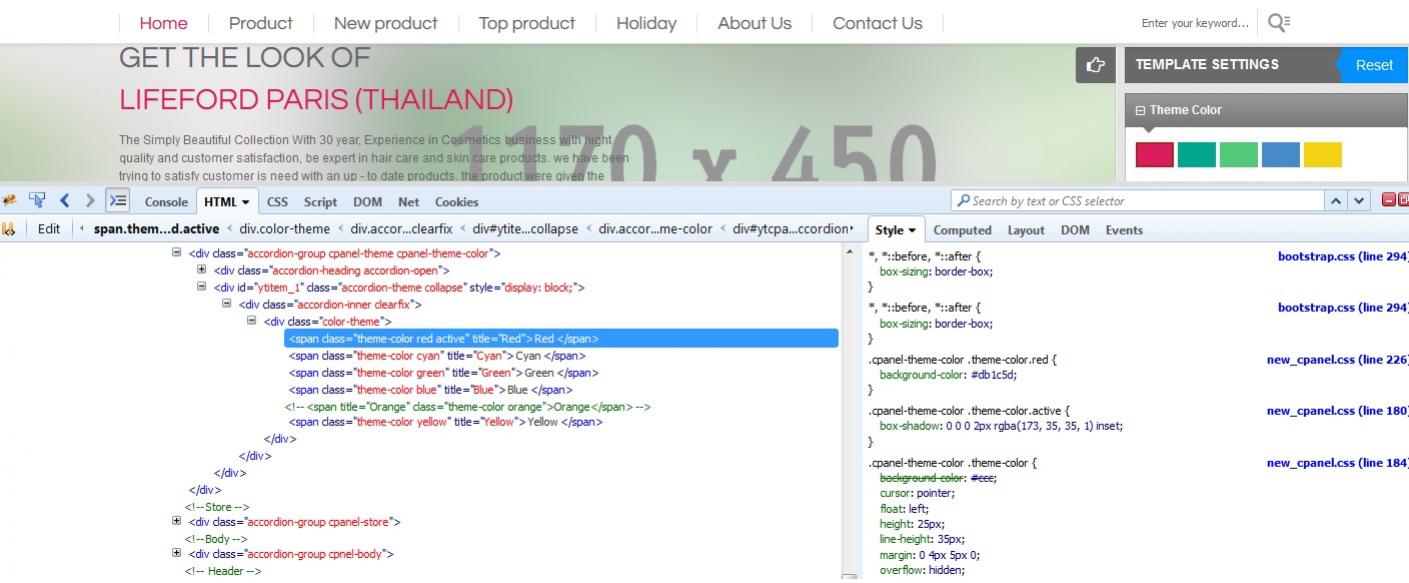The height and width of the screenshot is (583, 1409).
Task: Pick the green theme color swatch
Action: click(1239, 155)
